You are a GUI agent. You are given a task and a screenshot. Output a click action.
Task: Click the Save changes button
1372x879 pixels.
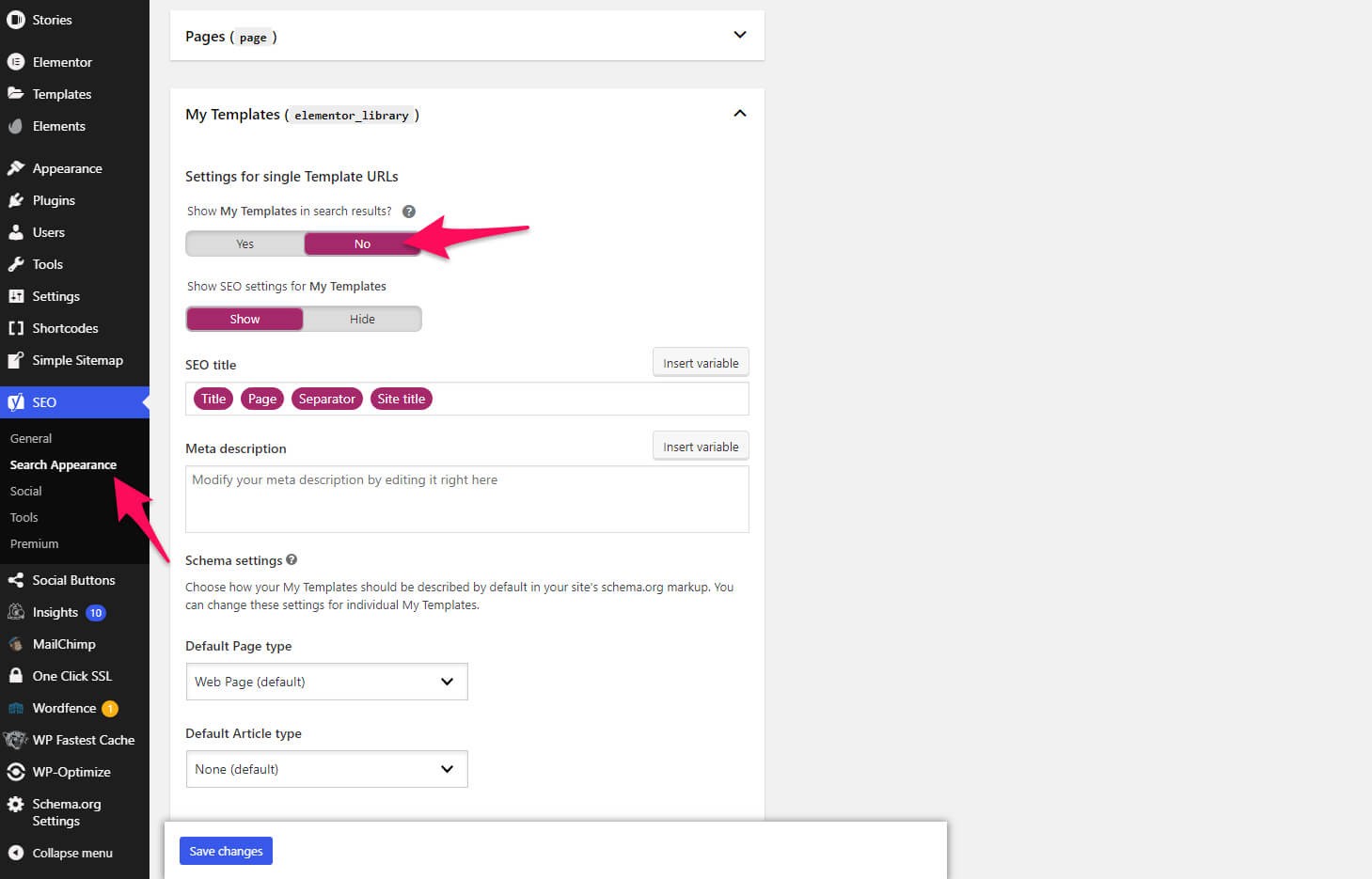pyautogui.click(x=226, y=850)
